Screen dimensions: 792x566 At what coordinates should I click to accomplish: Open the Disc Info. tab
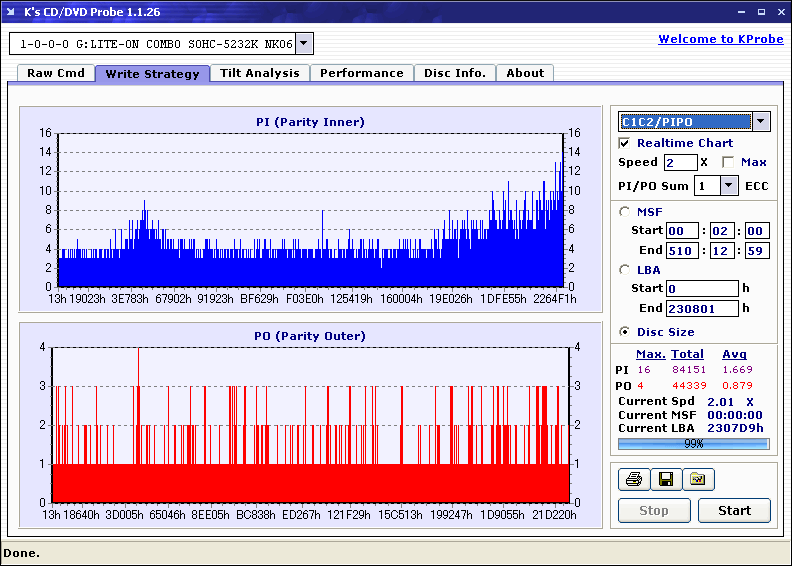tap(455, 73)
